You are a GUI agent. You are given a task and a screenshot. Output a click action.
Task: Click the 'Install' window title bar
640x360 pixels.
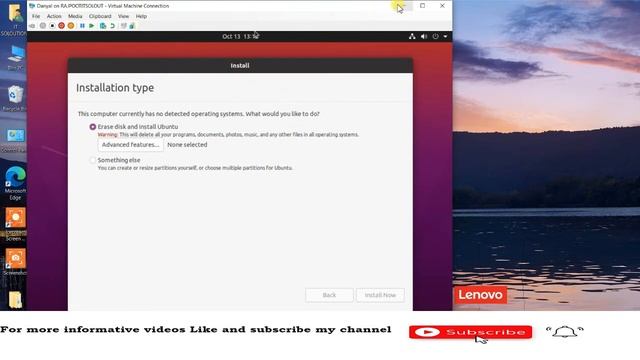click(x=240, y=65)
